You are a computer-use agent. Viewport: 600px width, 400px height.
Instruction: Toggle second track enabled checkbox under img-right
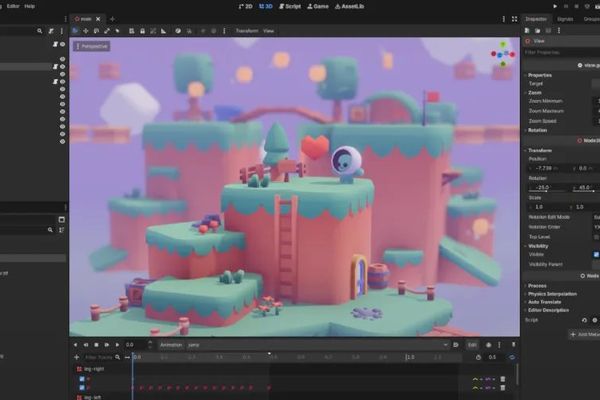coord(82,388)
